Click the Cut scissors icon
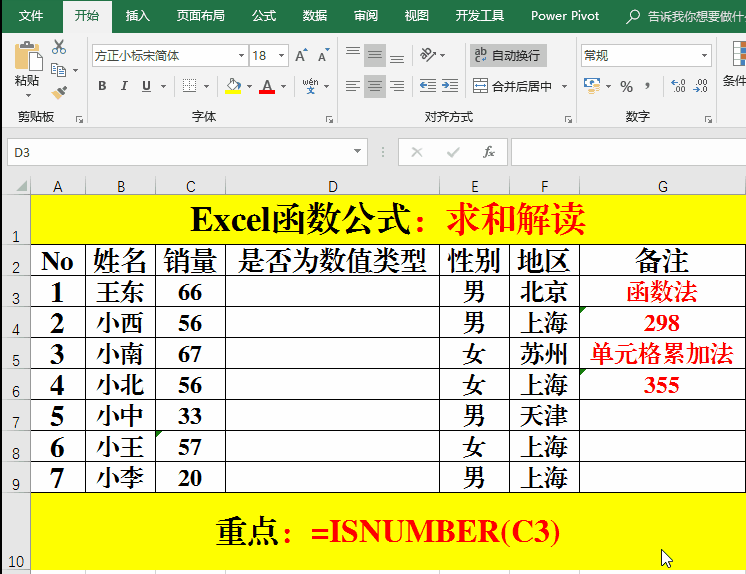Screen dimensions: 746x574 coord(59,47)
